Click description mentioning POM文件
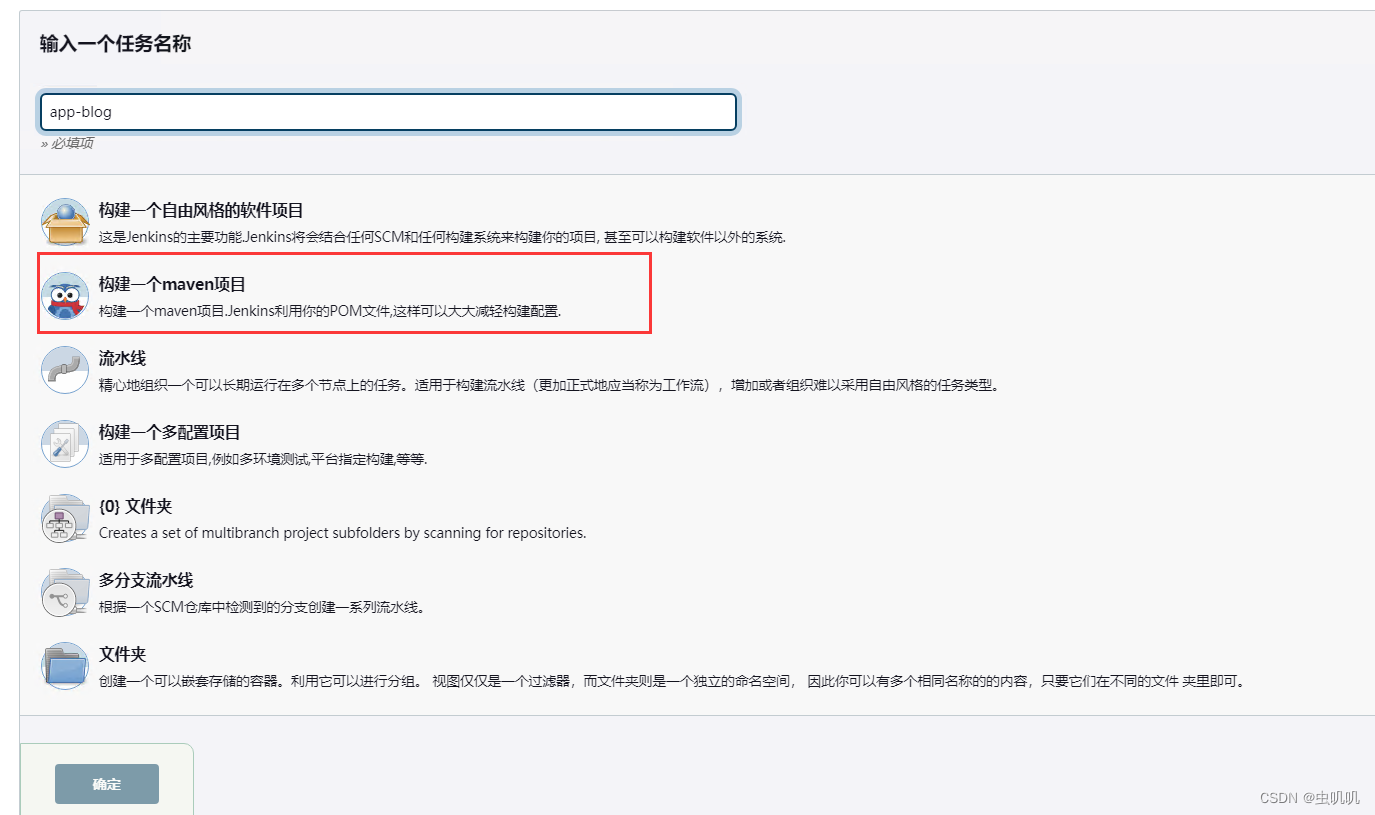The image size is (1375, 815). point(330,312)
